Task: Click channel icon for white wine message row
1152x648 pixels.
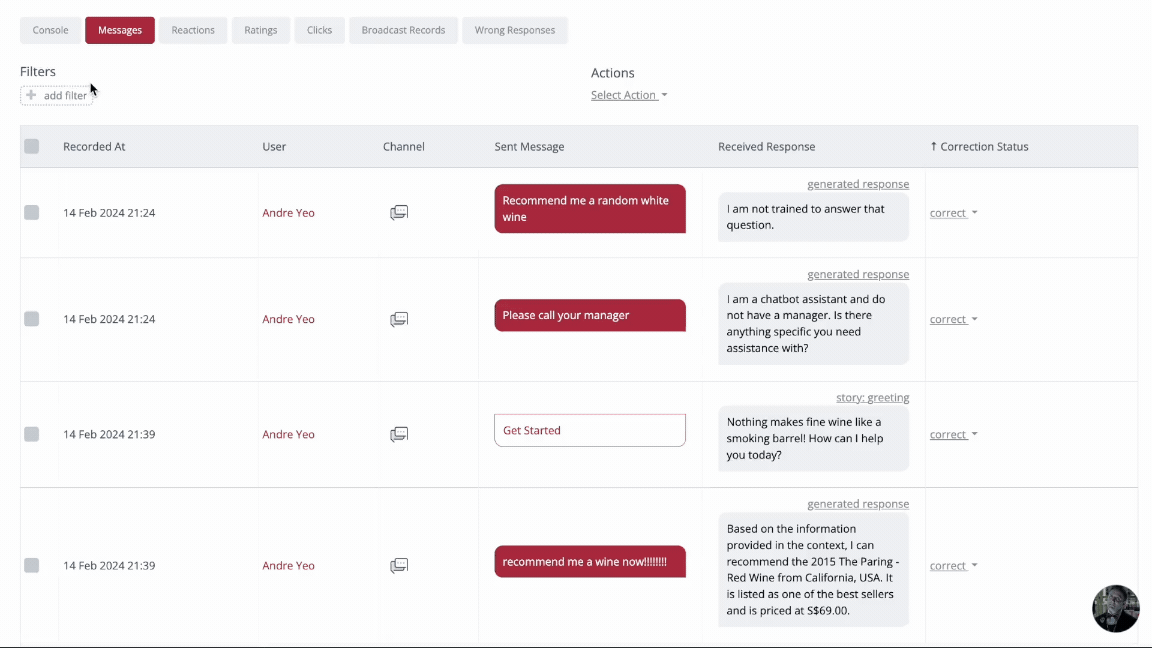Action: [399, 212]
